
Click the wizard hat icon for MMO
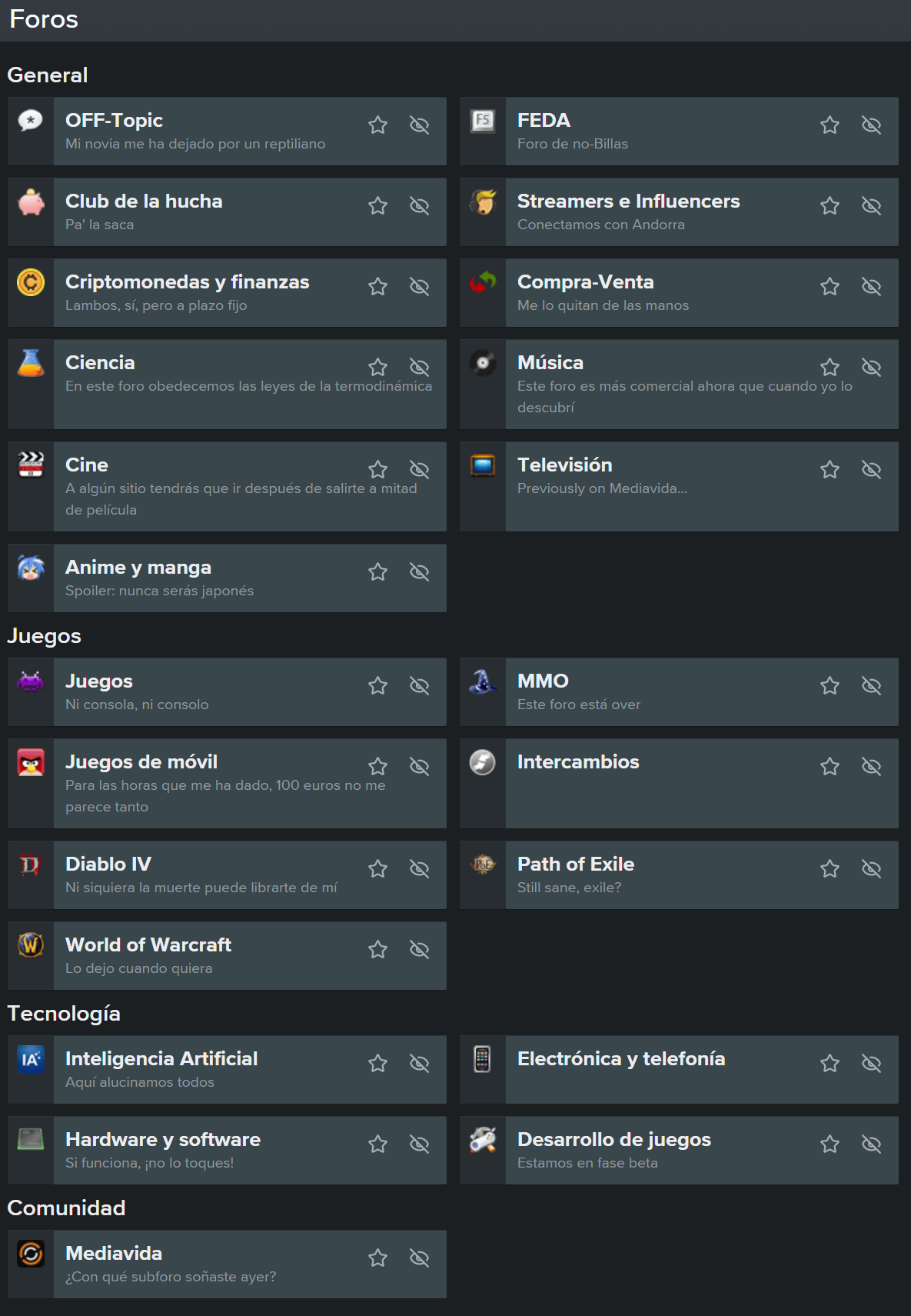point(483,681)
